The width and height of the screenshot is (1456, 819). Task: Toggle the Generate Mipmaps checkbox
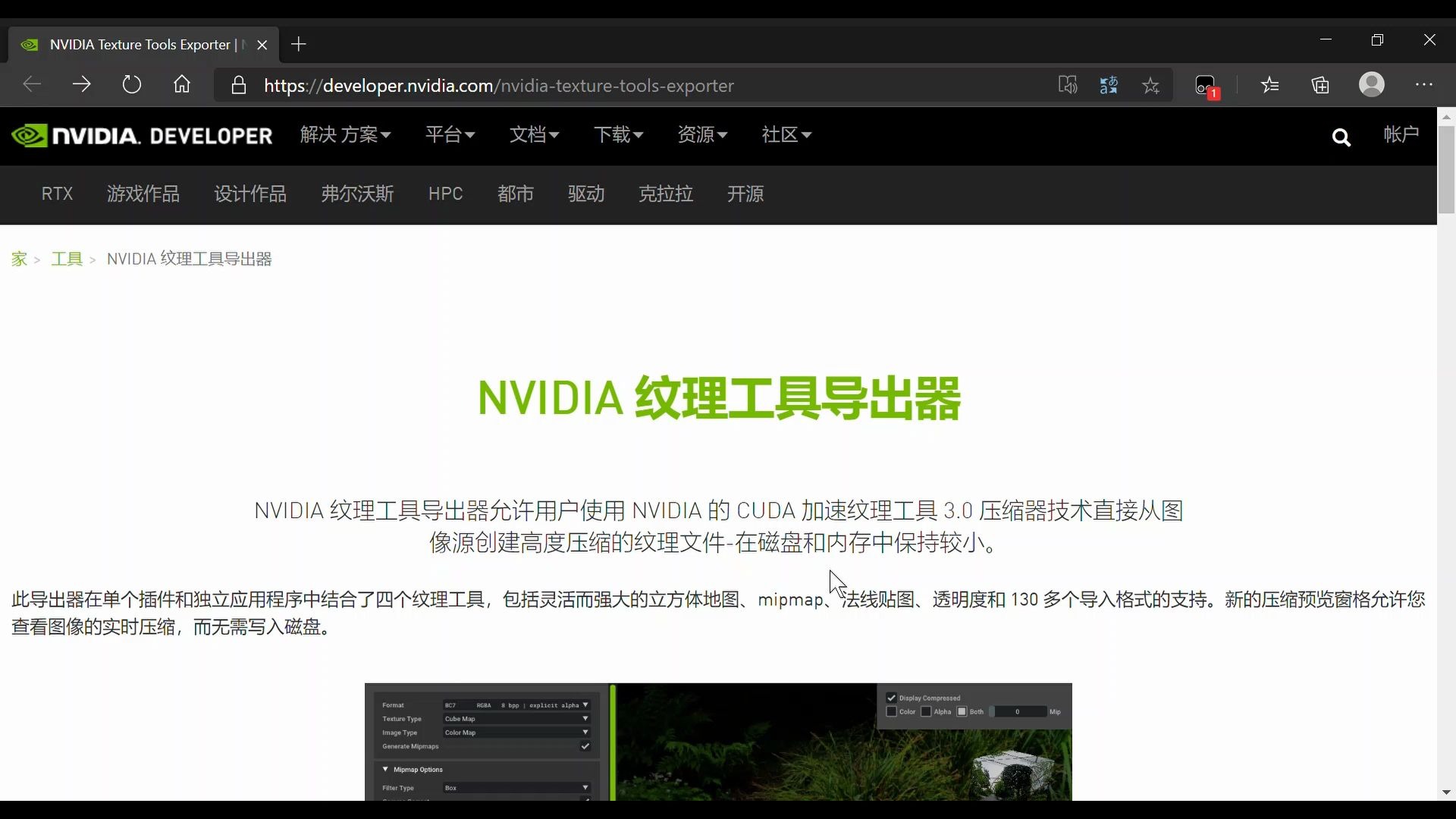(x=585, y=746)
